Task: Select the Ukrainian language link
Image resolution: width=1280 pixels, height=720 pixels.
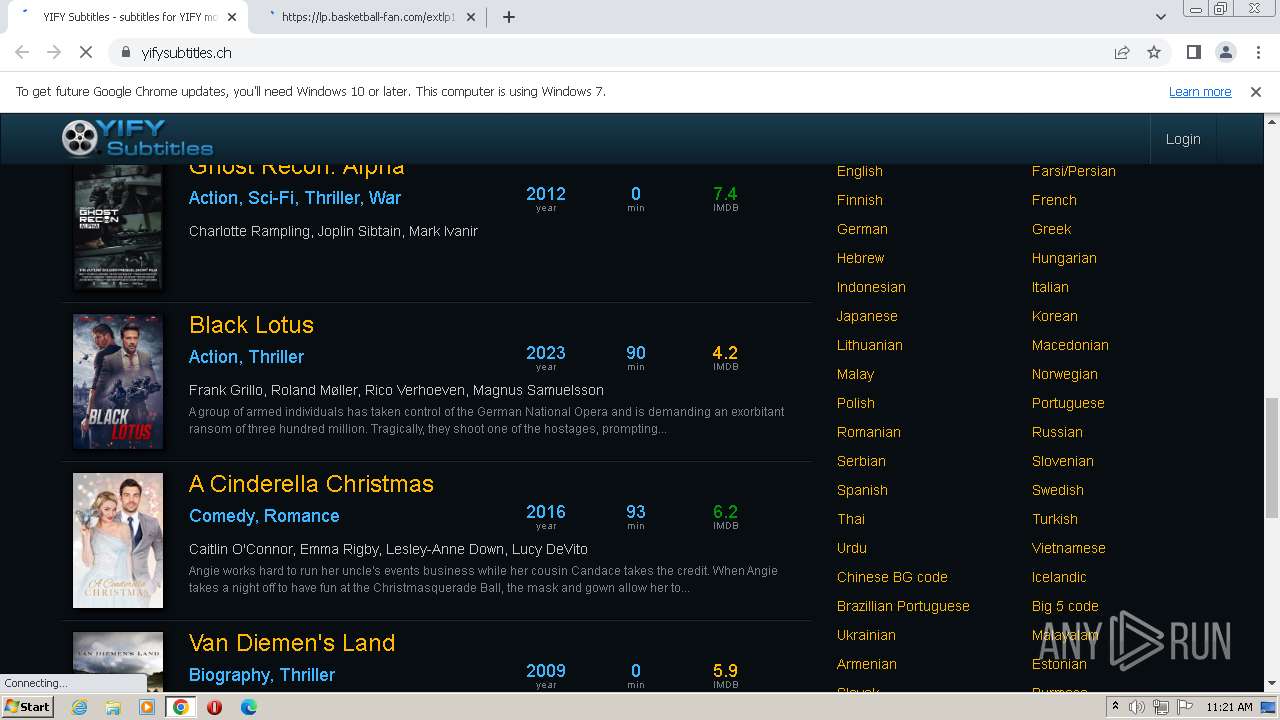Action: click(866, 635)
